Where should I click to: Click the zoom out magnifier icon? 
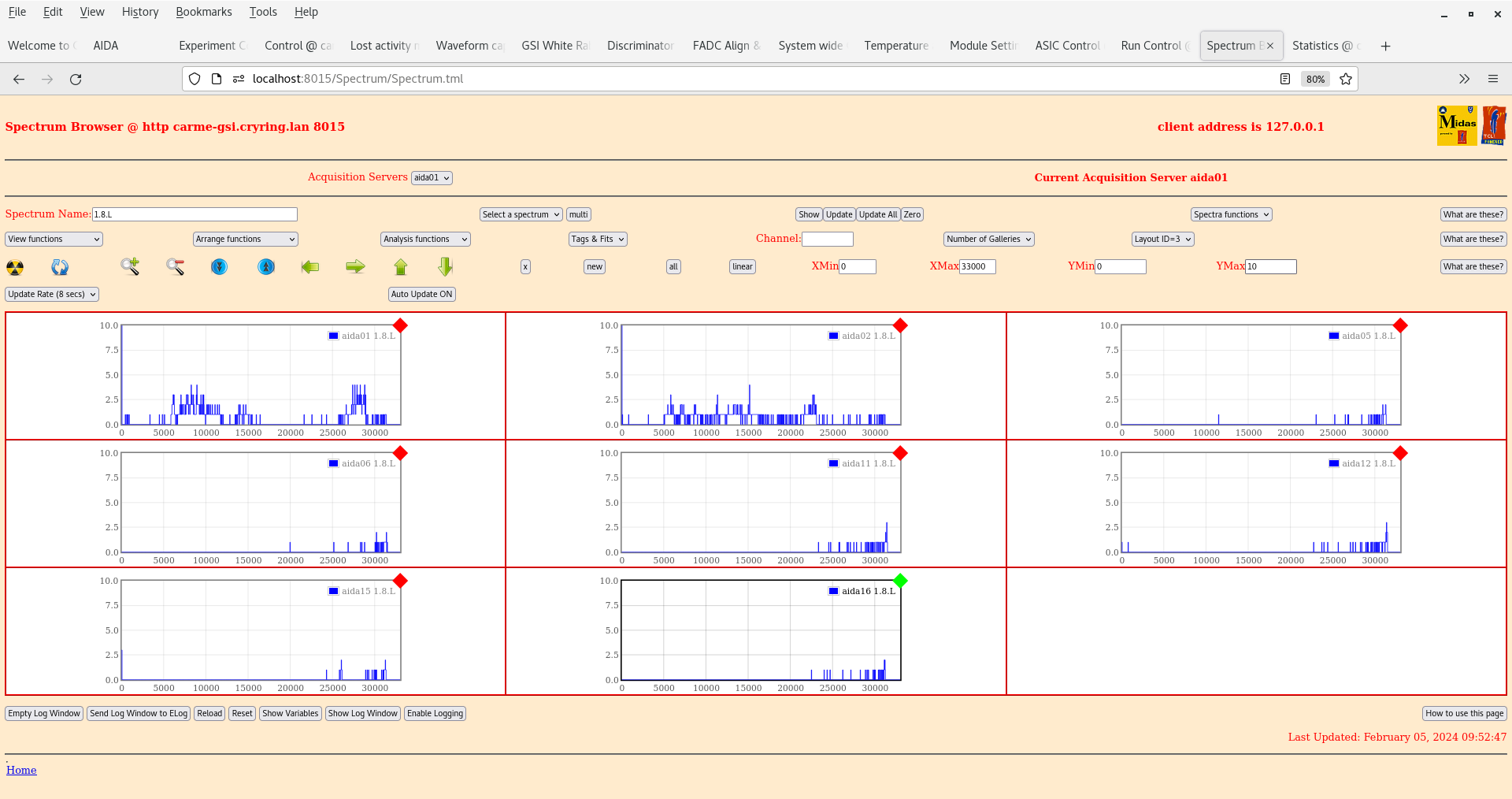click(x=175, y=267)
